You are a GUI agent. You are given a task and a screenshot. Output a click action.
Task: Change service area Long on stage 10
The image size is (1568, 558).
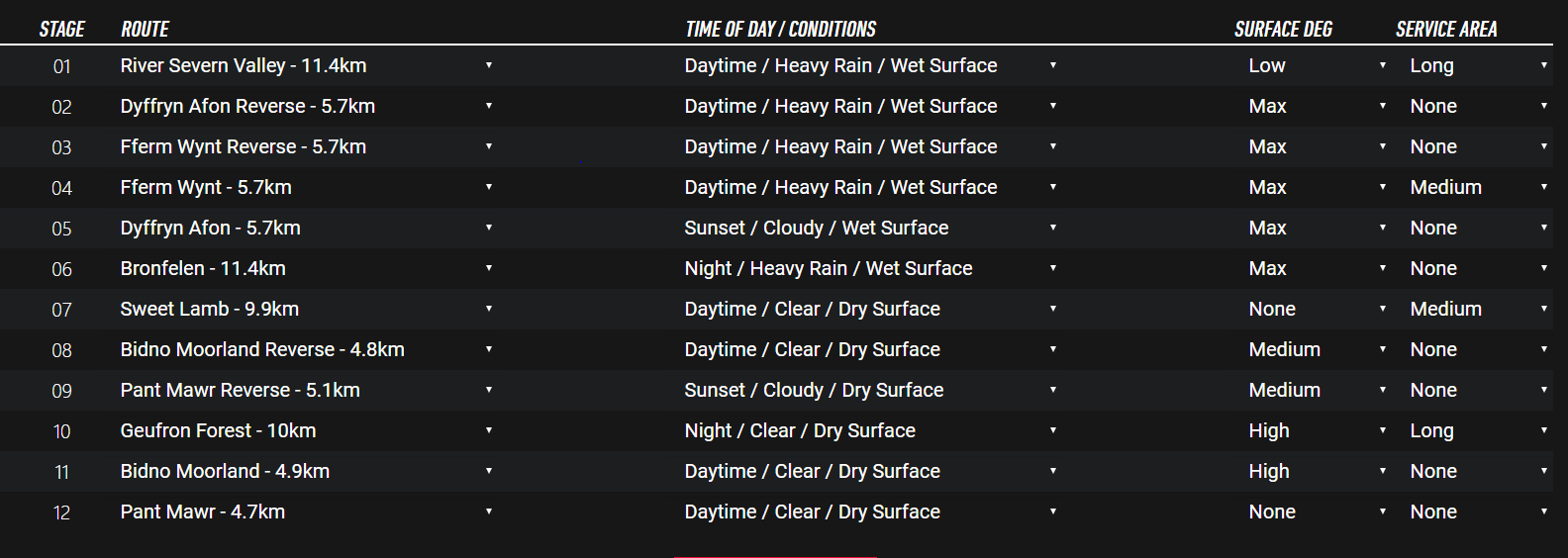click(1479, 430)
